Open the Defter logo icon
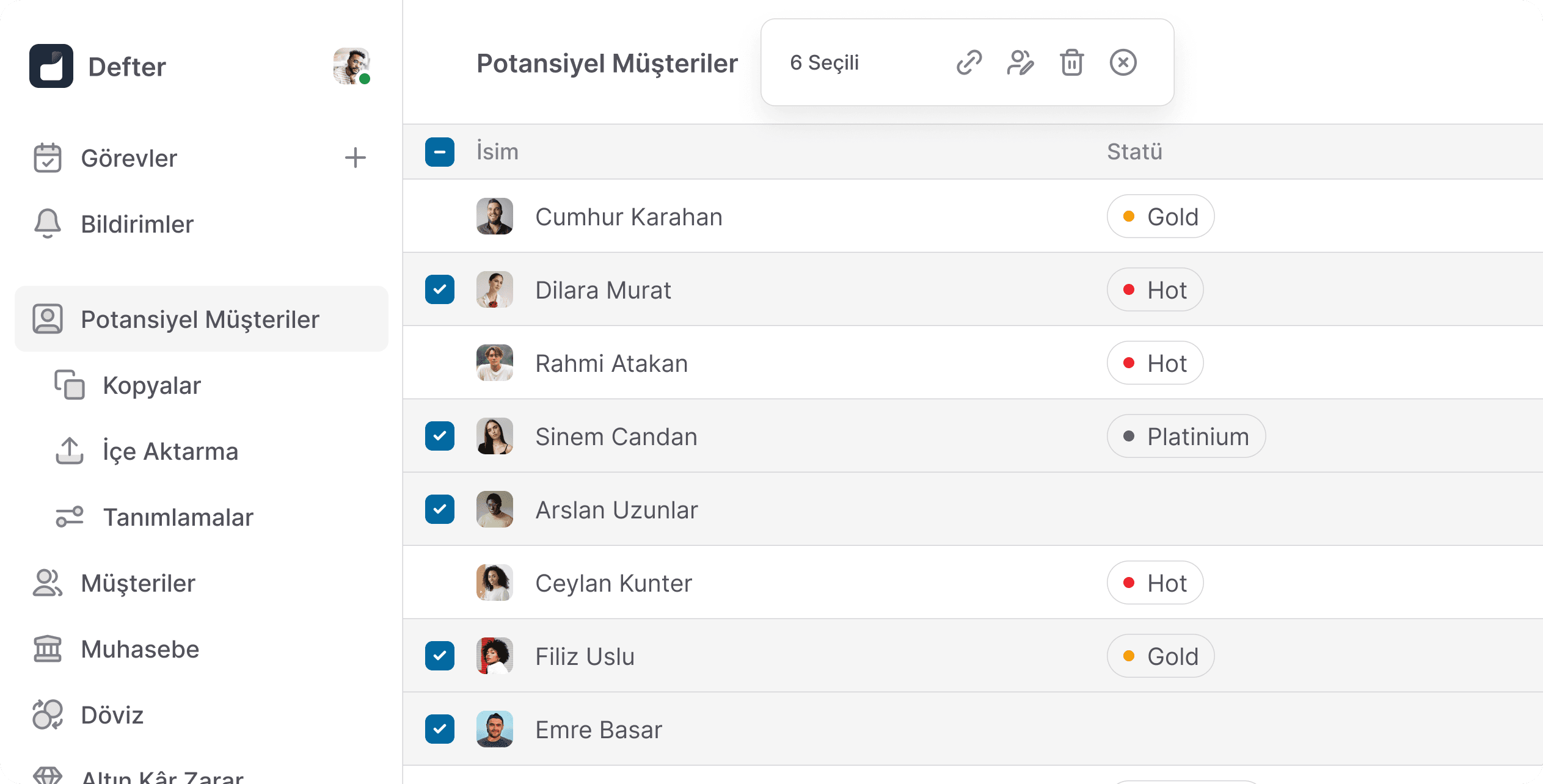1543x784 pixels. click(x=51, y=66)
